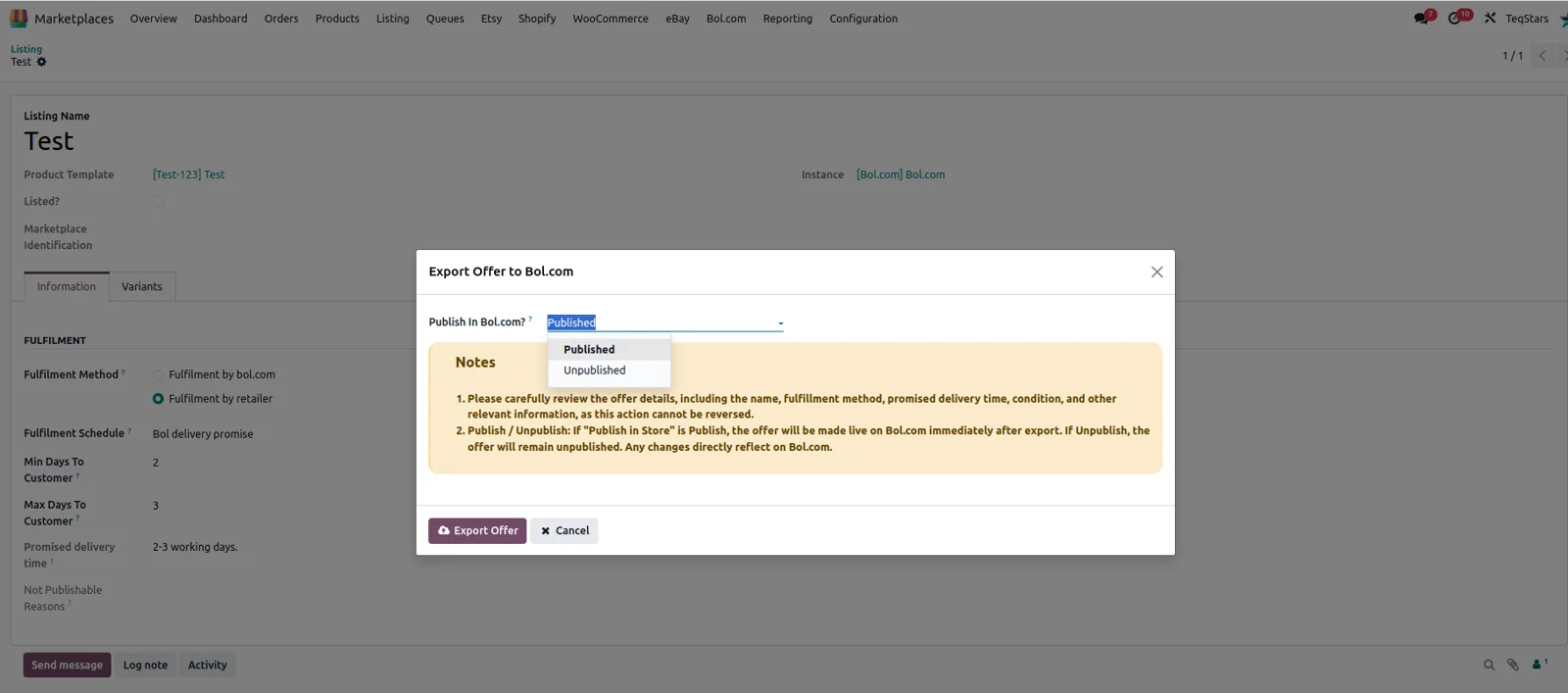This screenshot has width=1568, height=693.
Task: Close the Export Offer dialog with X
Action: click(1156, 272)
